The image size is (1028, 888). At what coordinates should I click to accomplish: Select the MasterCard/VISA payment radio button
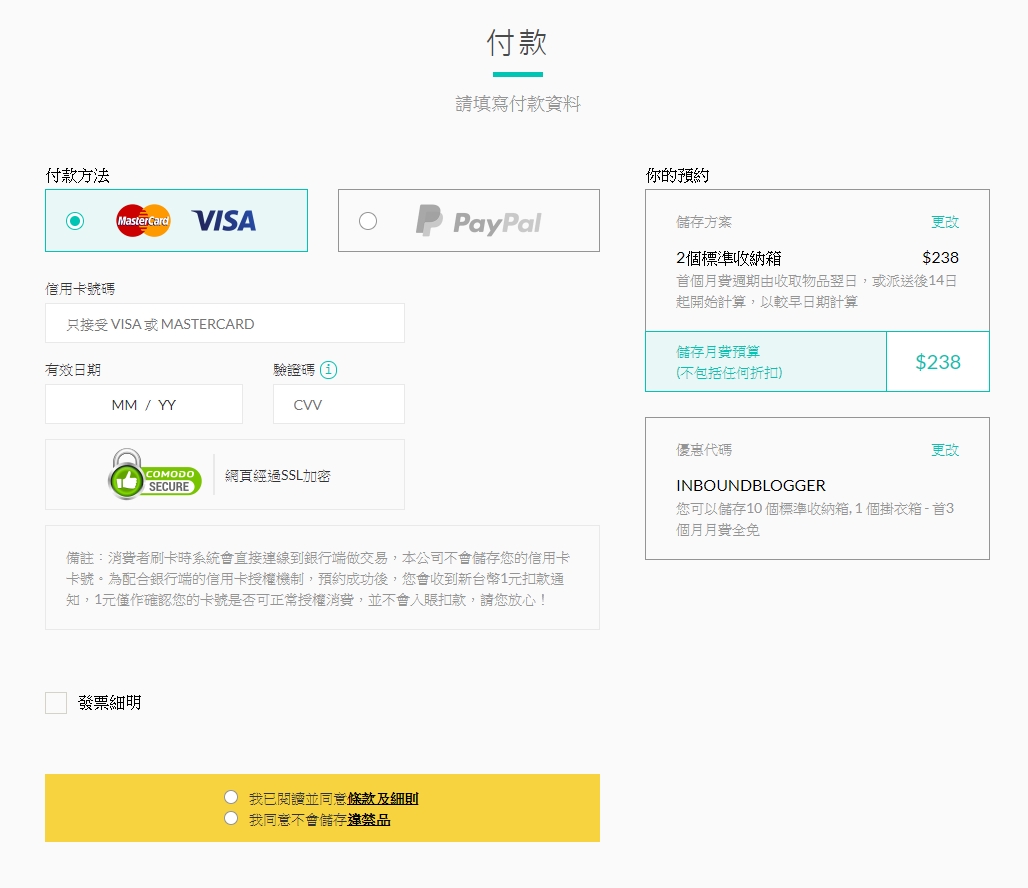pos(75,221)
